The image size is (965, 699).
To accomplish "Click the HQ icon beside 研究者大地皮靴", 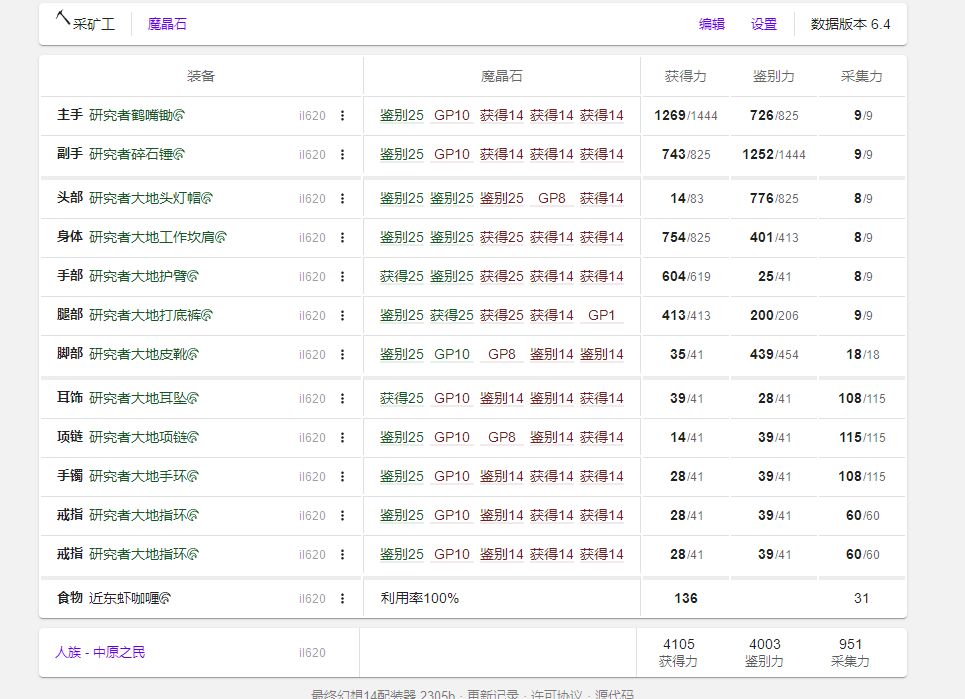I will 193,354.
